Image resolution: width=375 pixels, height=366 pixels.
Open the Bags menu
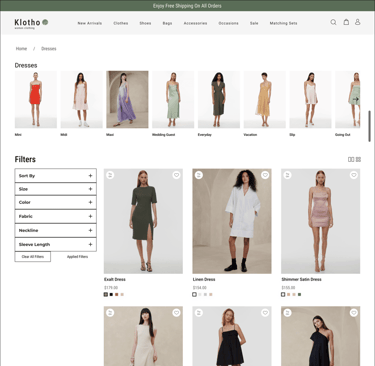pyautogui.click(x=167, y=23)
